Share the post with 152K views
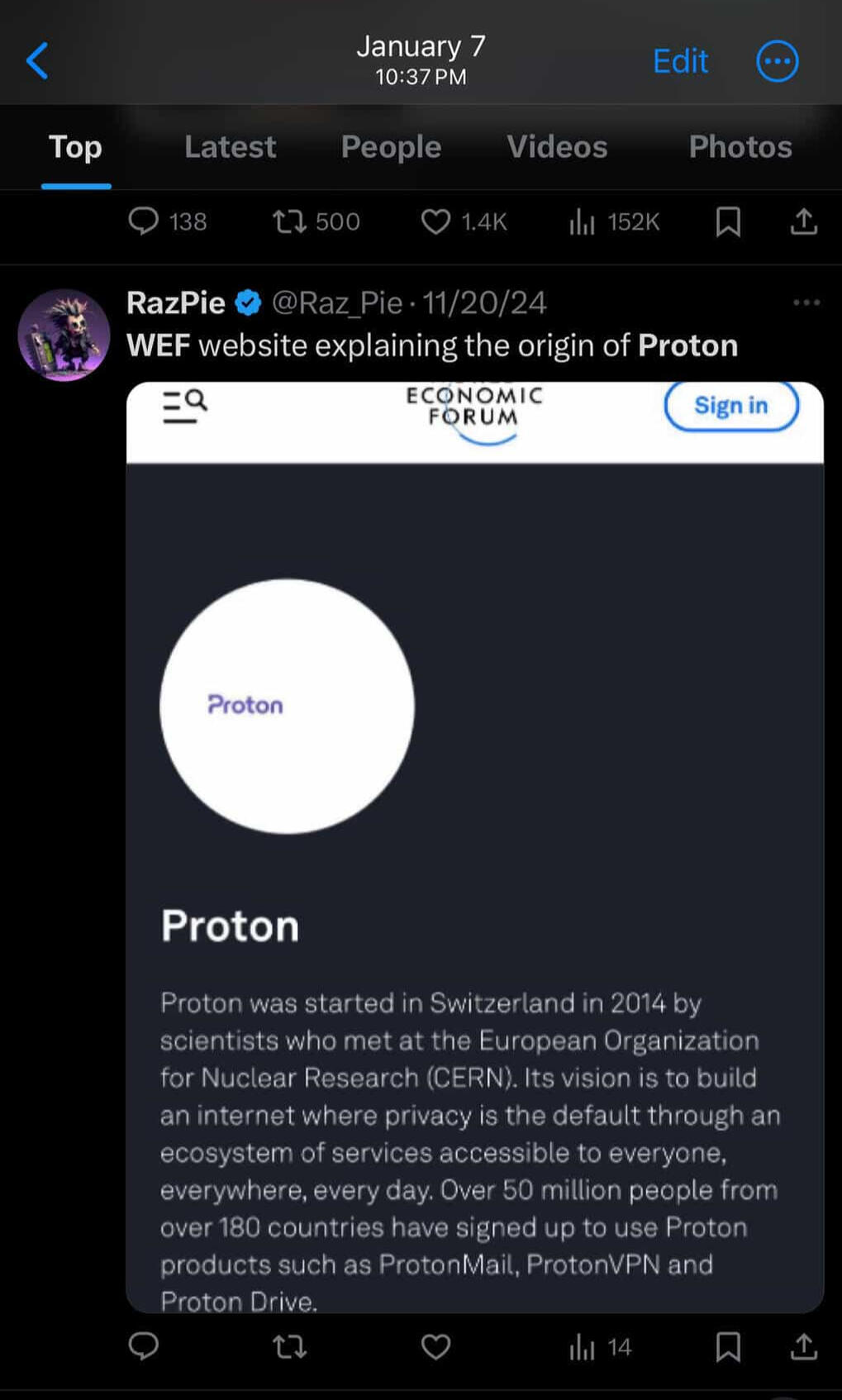Image resolution: width=842 pixels, height=1400 pixels. pyautogui.click(x=803, y=221)
